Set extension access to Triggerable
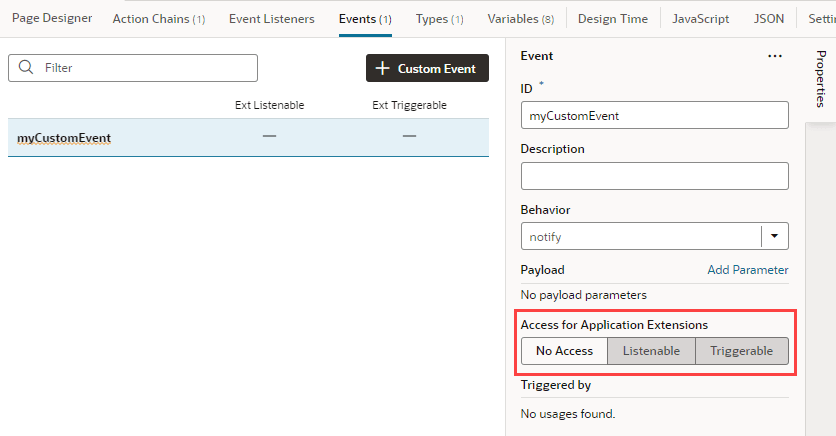The height and width of the screenshot is (436, 836). click(x=742, y=351)
